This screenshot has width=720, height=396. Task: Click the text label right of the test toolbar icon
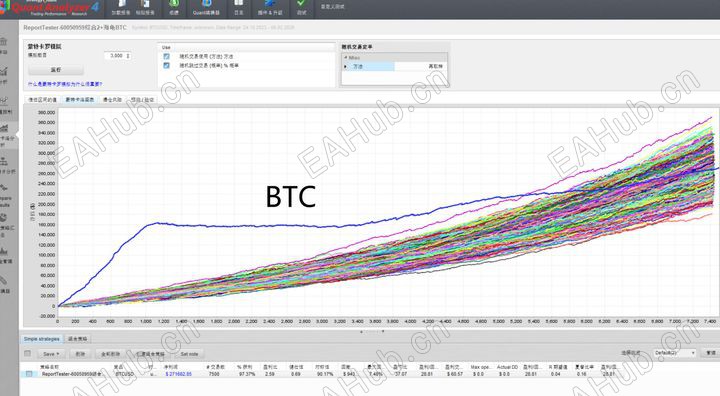pyautogui.click(x=332, y=7)
